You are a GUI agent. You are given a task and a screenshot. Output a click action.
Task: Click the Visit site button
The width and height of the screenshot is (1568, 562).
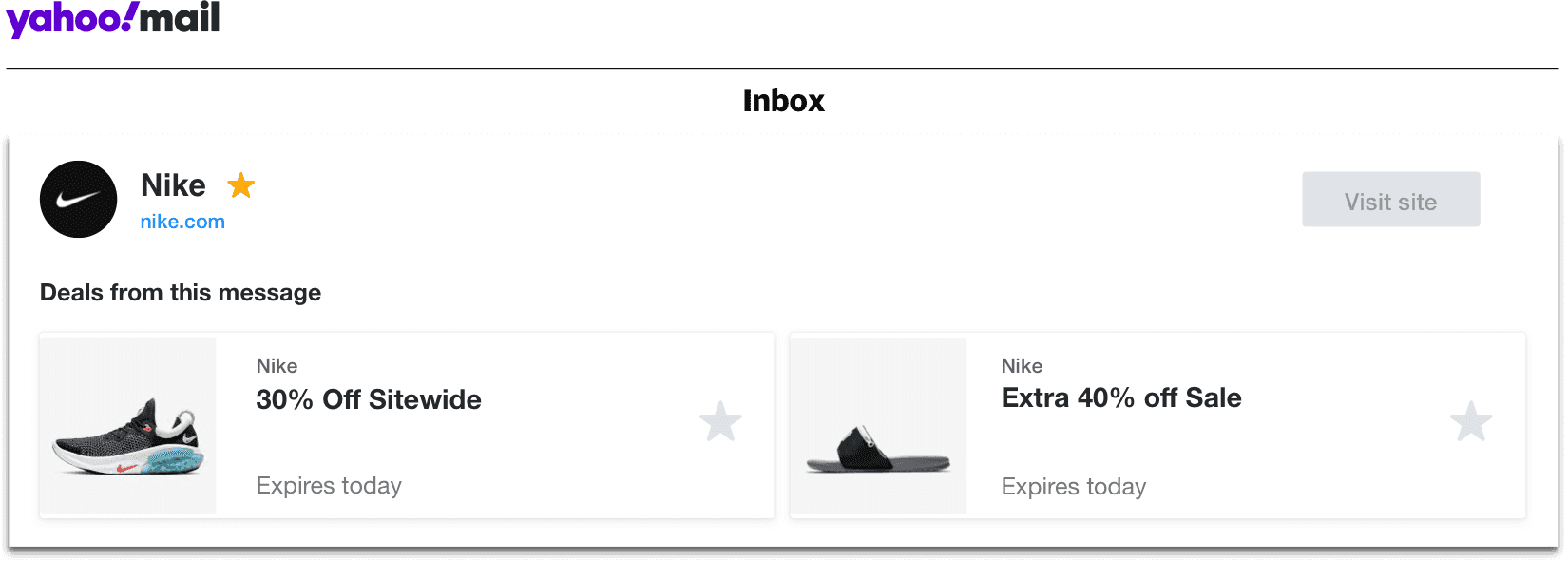click(x=1390, y=200)
